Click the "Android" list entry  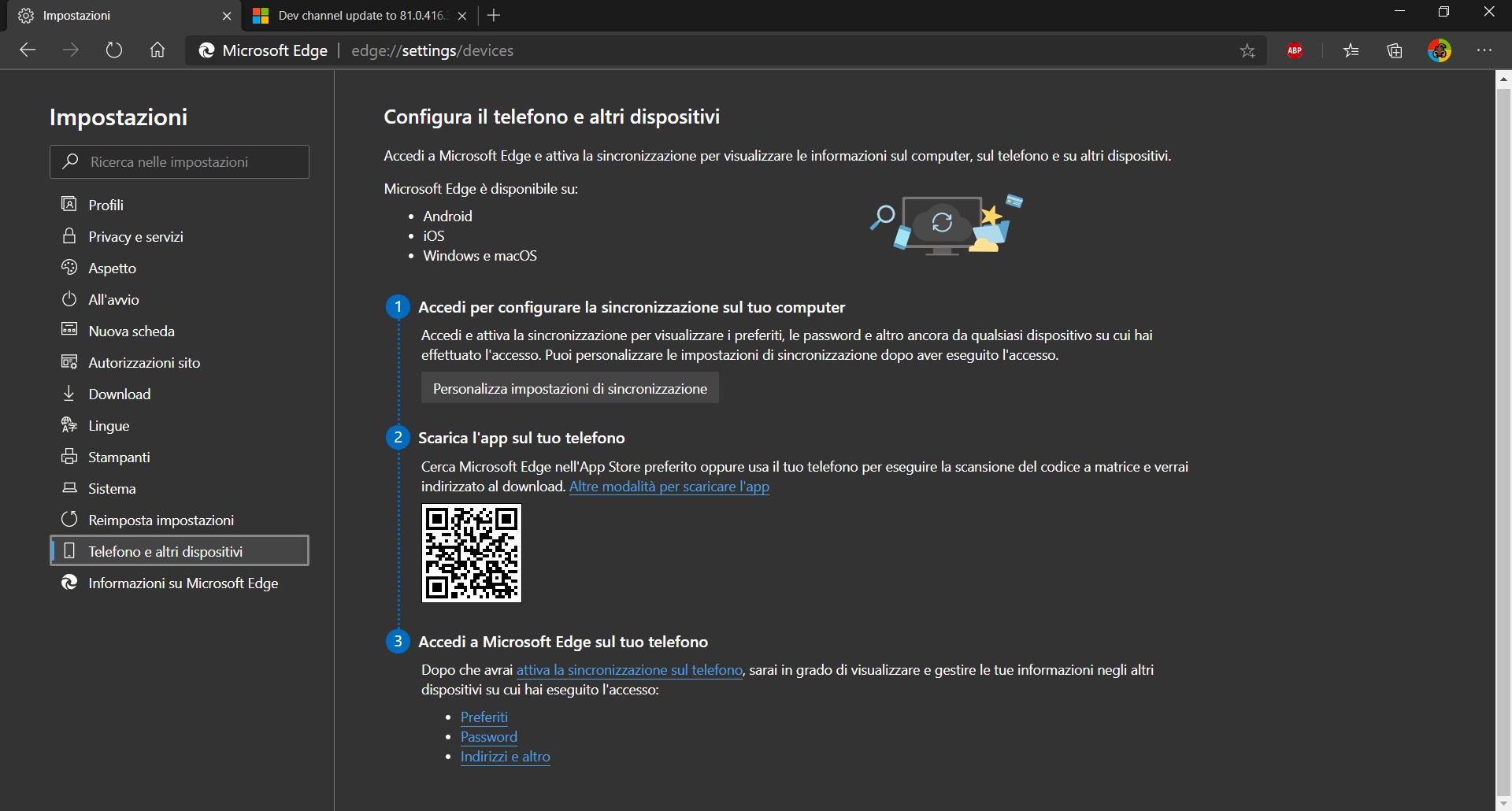click(447, 216)
